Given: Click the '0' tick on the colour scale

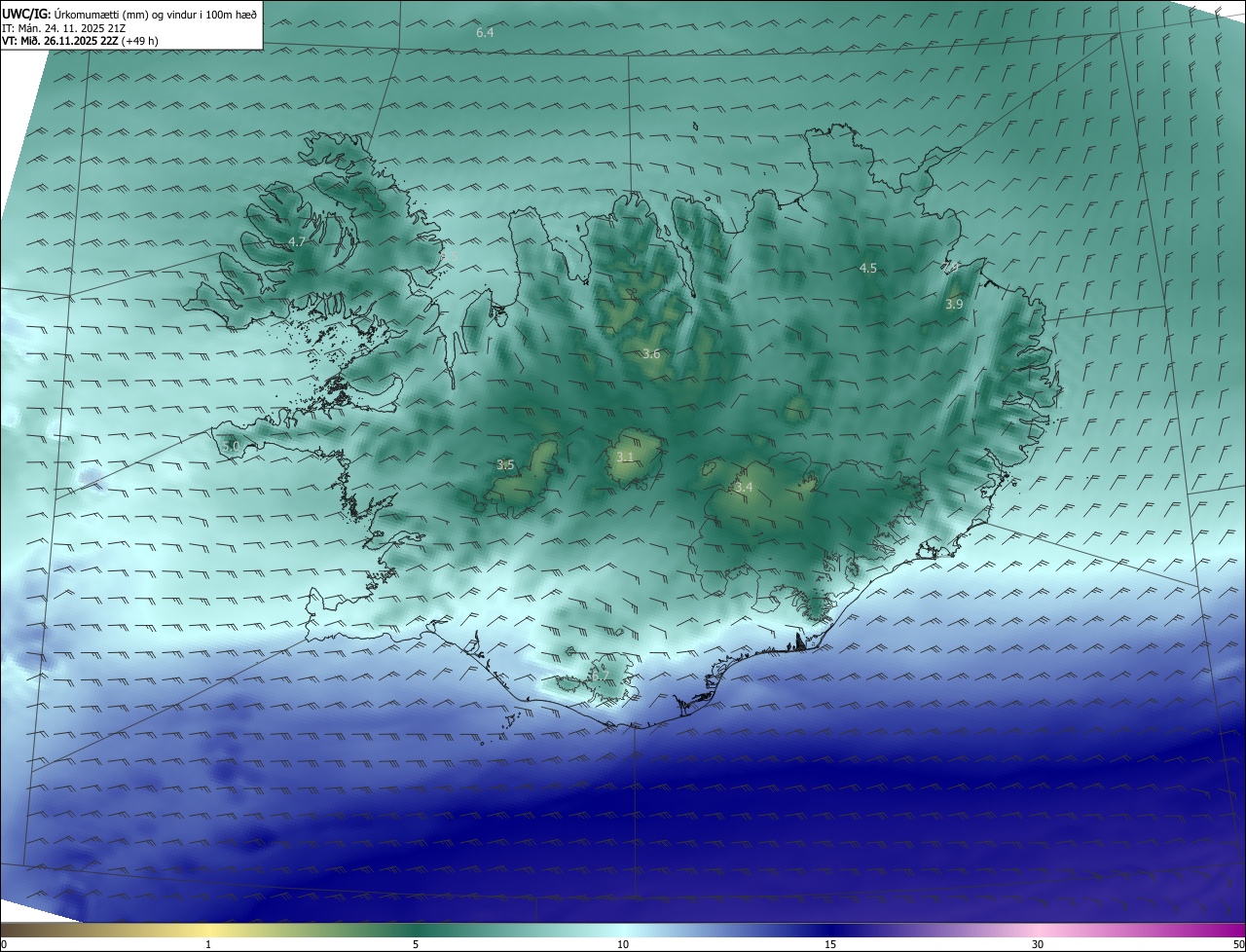Looking at the screenshot, I should point(4,944).
